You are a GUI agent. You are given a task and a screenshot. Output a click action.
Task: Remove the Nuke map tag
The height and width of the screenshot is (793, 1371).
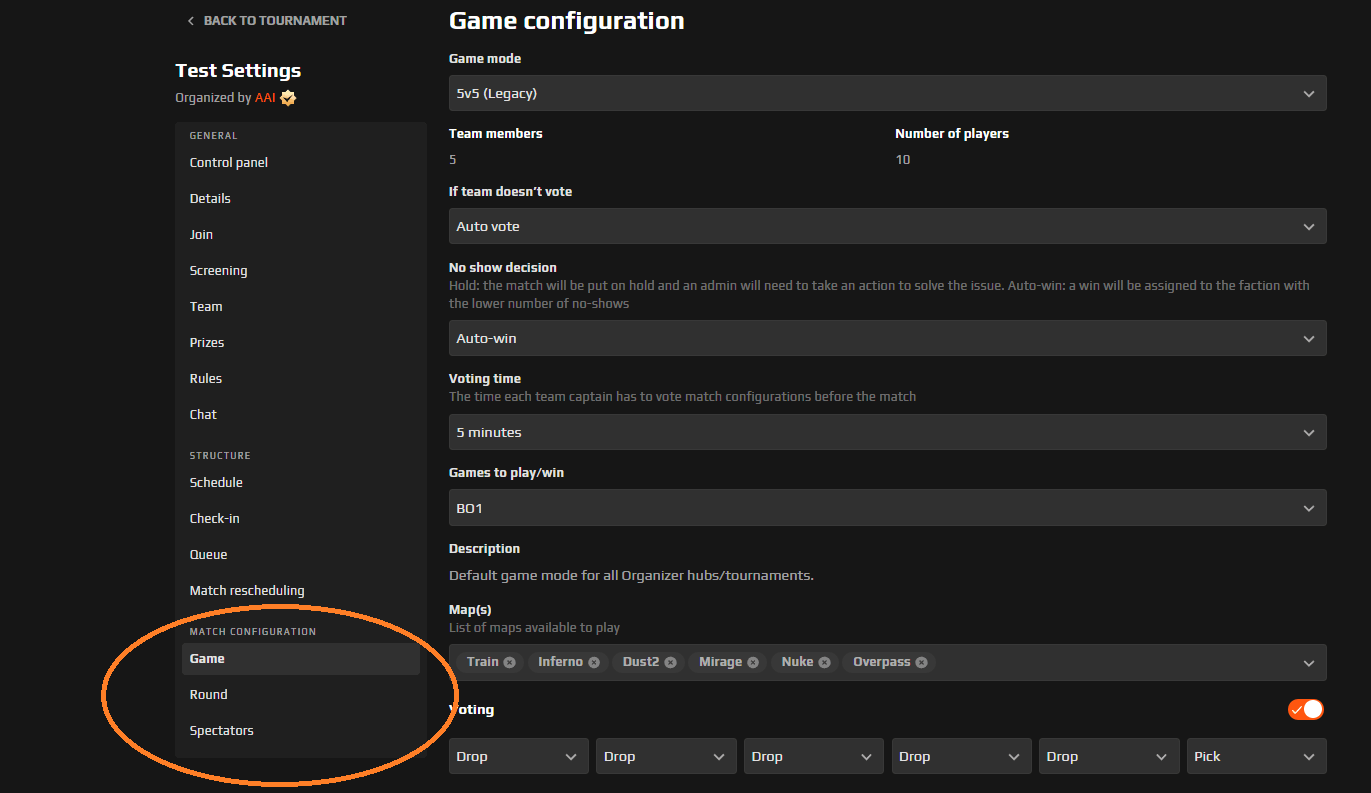coord(823,661)
